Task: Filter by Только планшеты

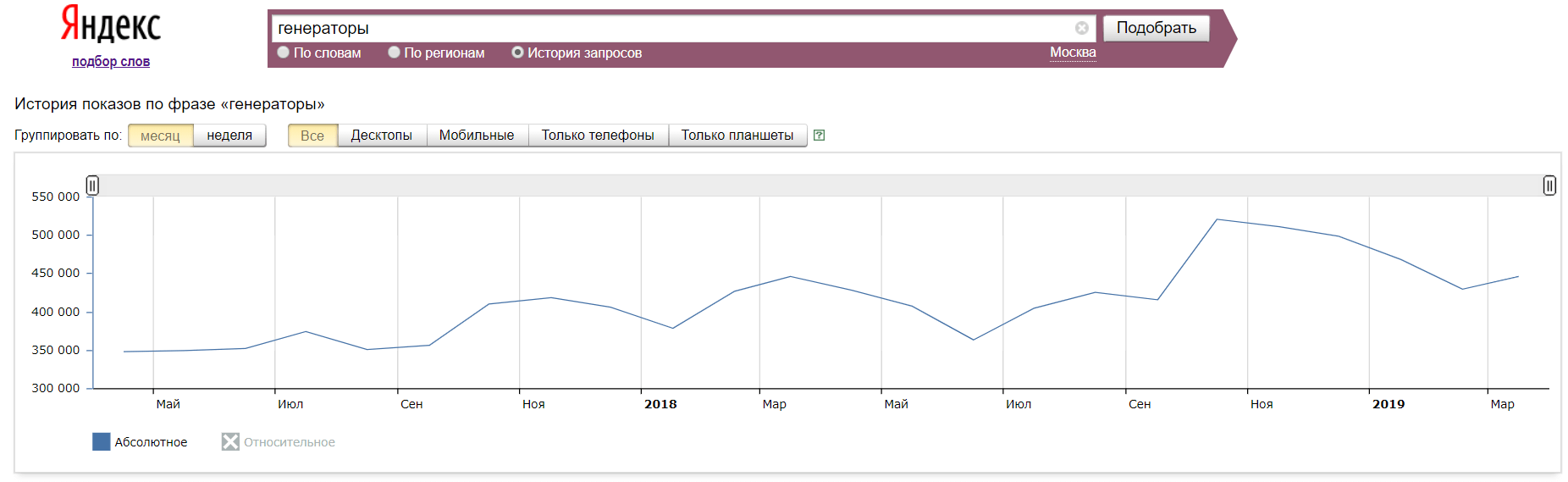Action: (x=737, y=136)
